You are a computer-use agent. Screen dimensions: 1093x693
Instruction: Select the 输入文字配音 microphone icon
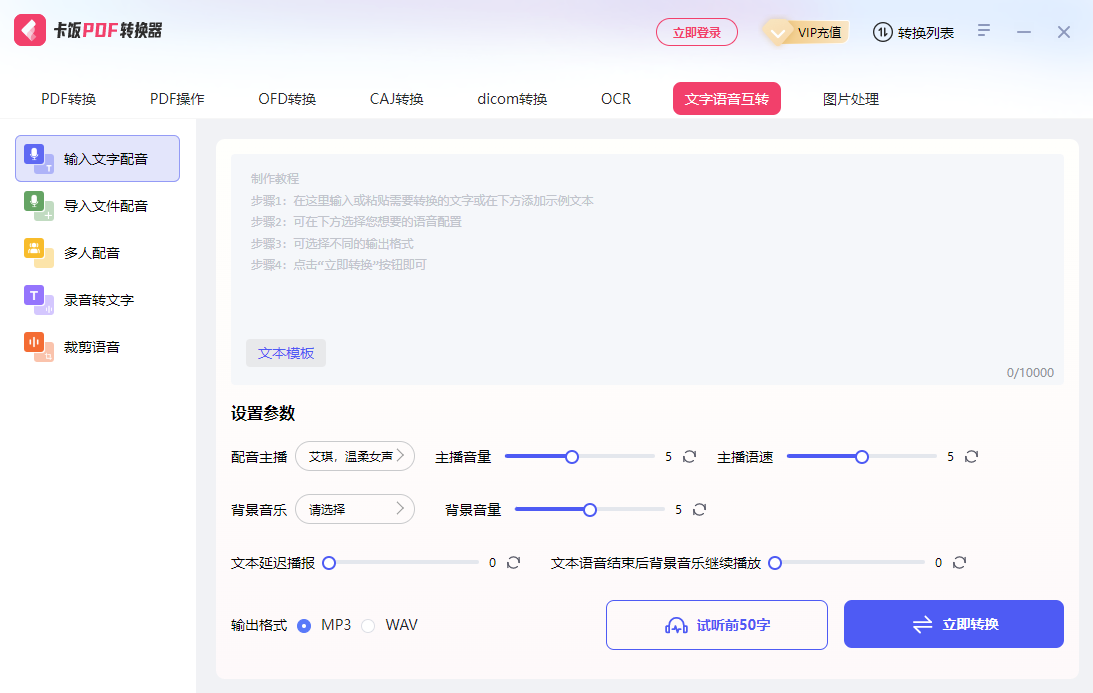33,158
